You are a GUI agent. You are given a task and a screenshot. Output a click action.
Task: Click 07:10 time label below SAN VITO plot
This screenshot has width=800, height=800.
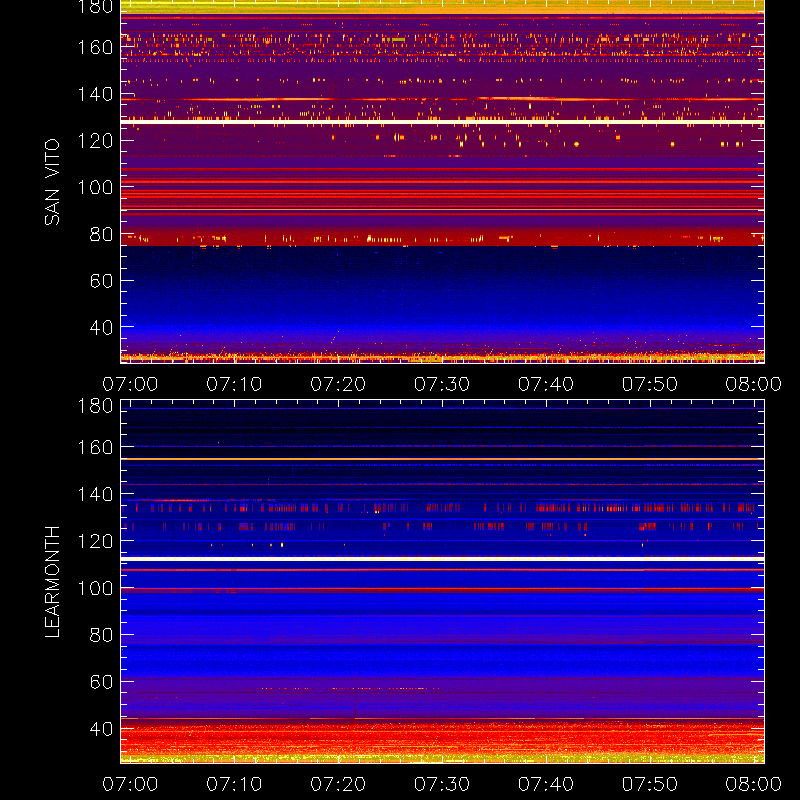click(234, 384)
